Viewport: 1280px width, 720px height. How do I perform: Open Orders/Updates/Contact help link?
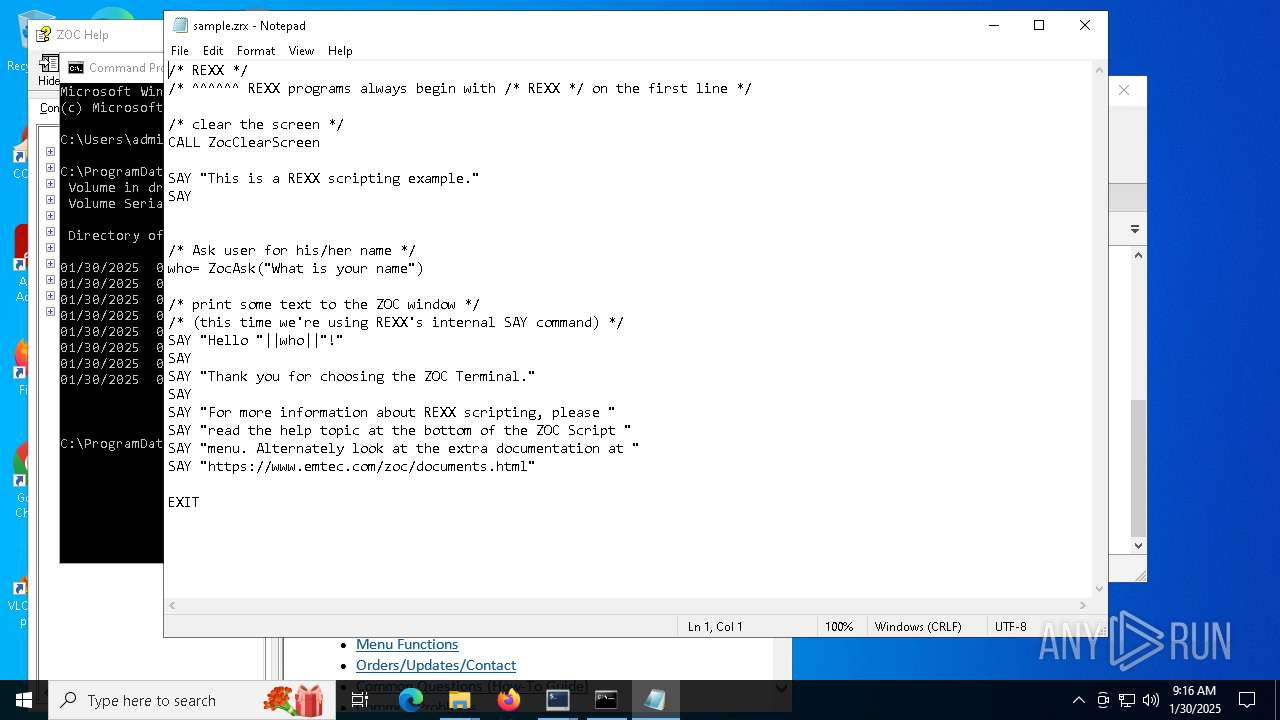click(x=436, y=665)
